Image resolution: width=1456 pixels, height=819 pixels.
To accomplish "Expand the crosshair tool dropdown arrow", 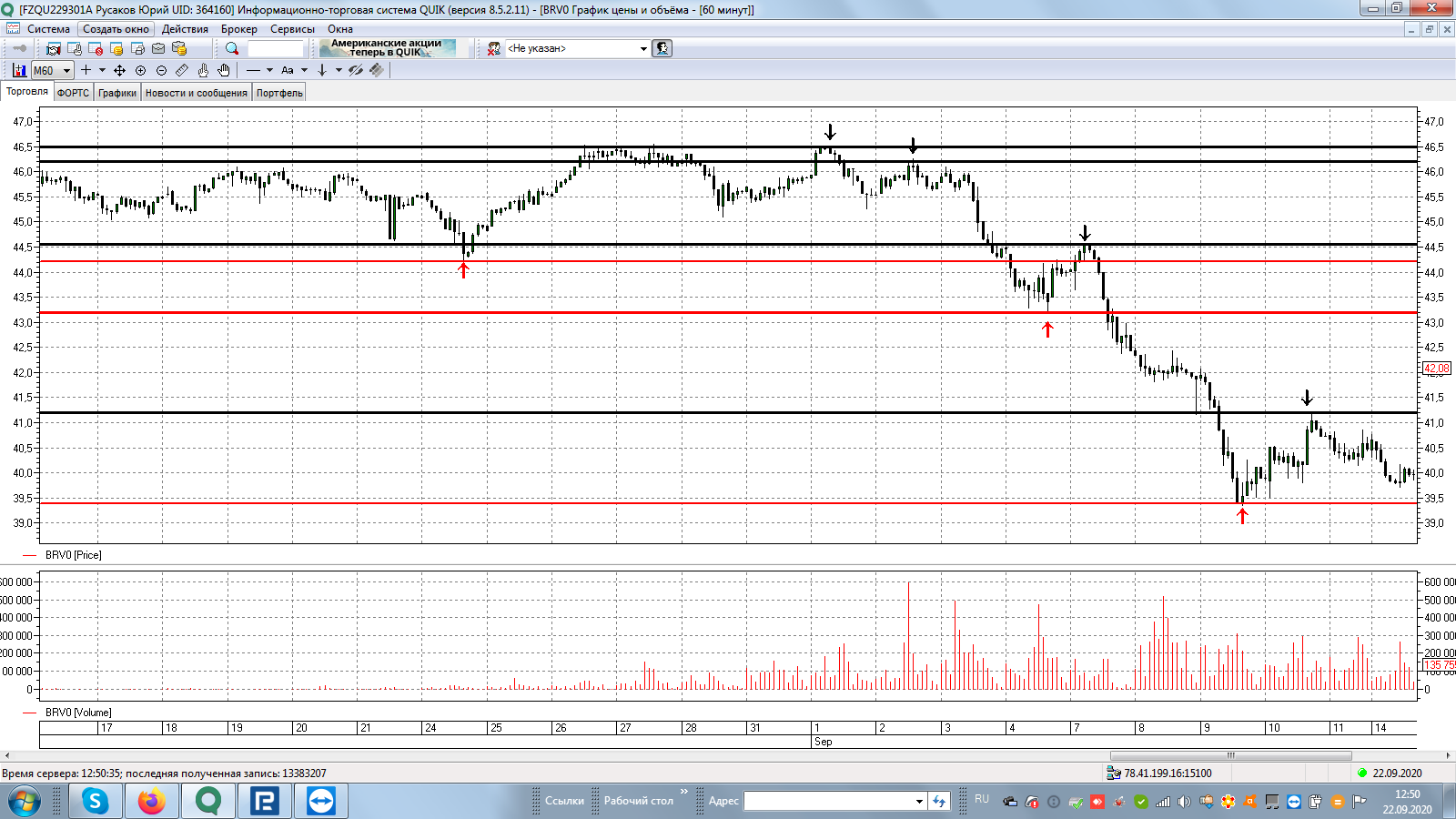I will point(102,70).
